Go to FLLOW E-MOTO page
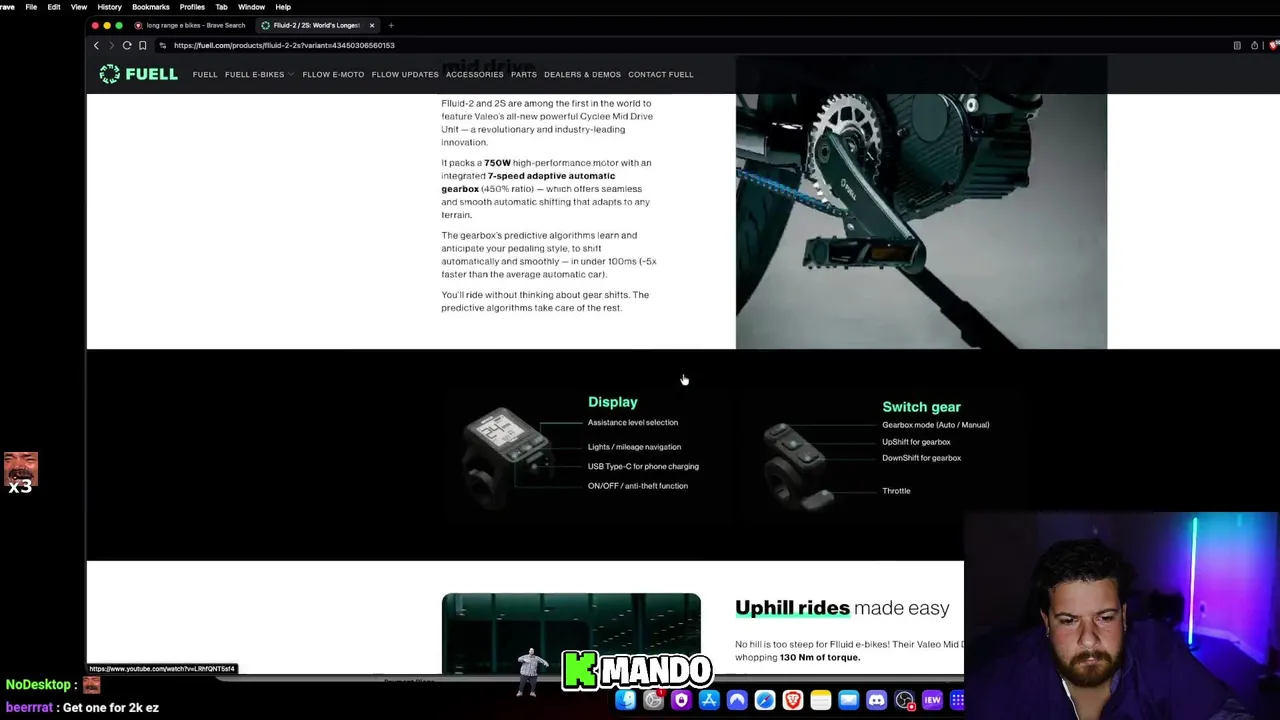This screenshot has height=720, width=1280. tap(333, 74)
